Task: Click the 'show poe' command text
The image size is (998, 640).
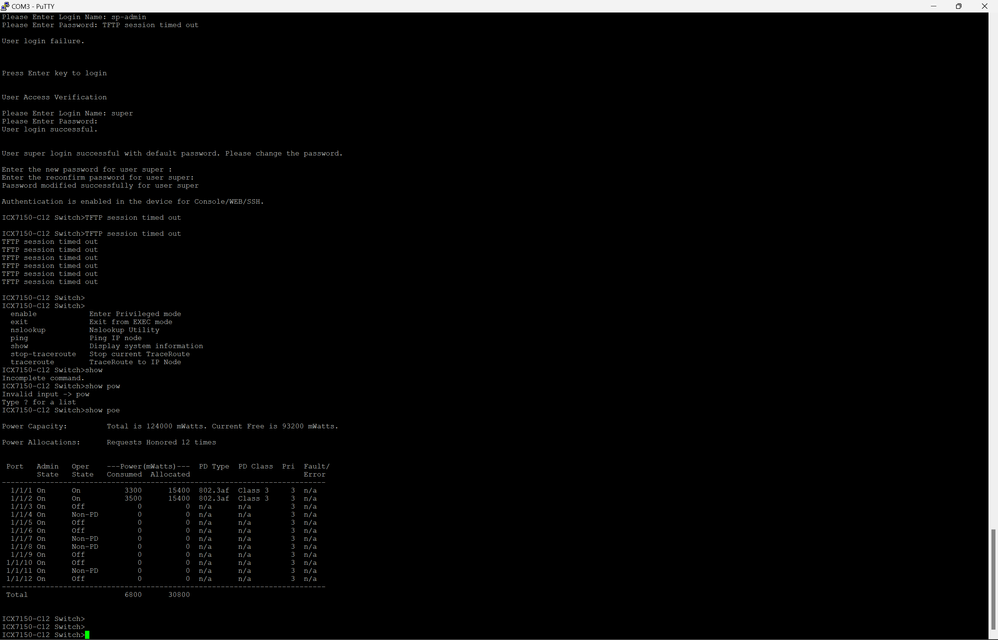Action: (x=104, y=410)
